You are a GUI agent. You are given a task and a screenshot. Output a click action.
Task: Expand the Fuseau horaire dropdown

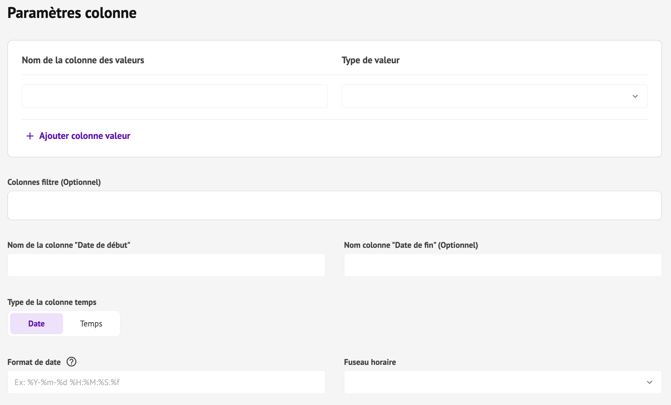coord(502,382)
